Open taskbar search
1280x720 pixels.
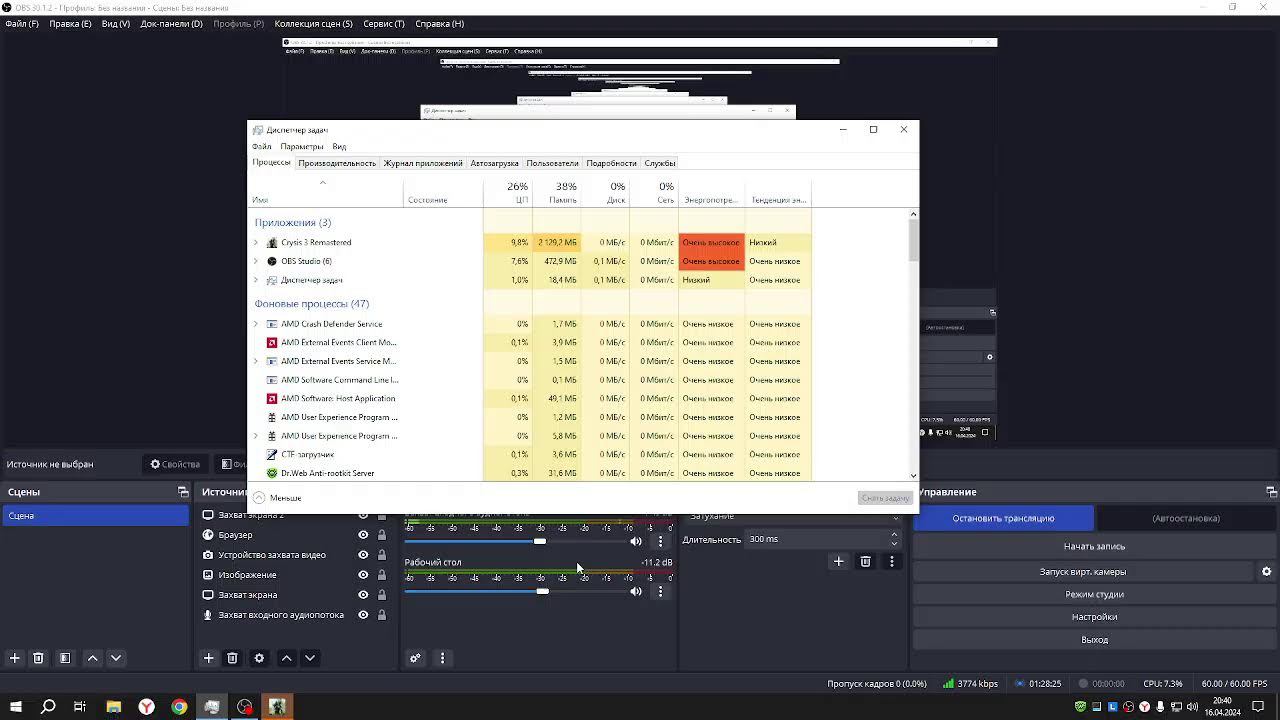coord(48,707)
